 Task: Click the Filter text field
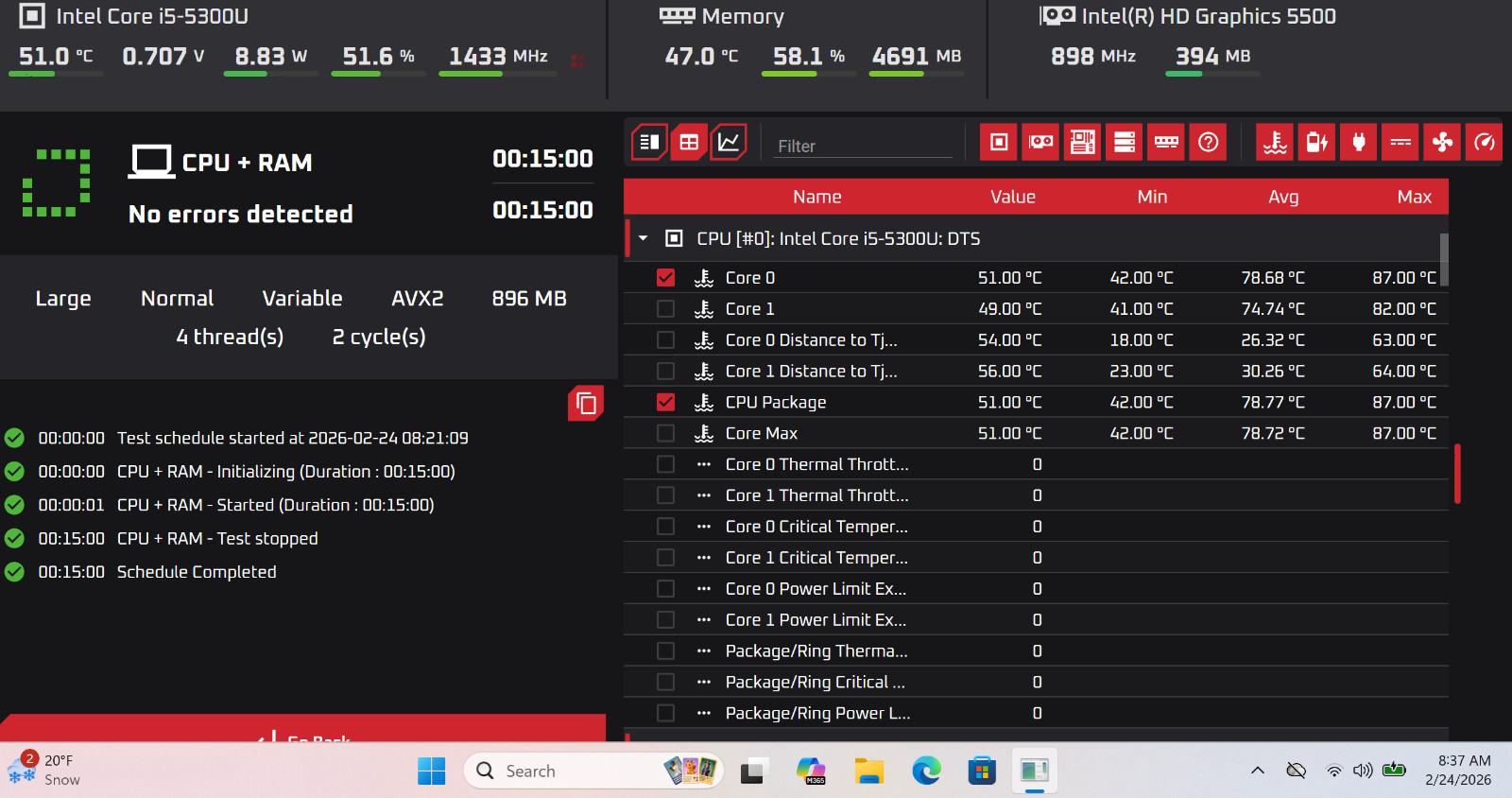863,146
